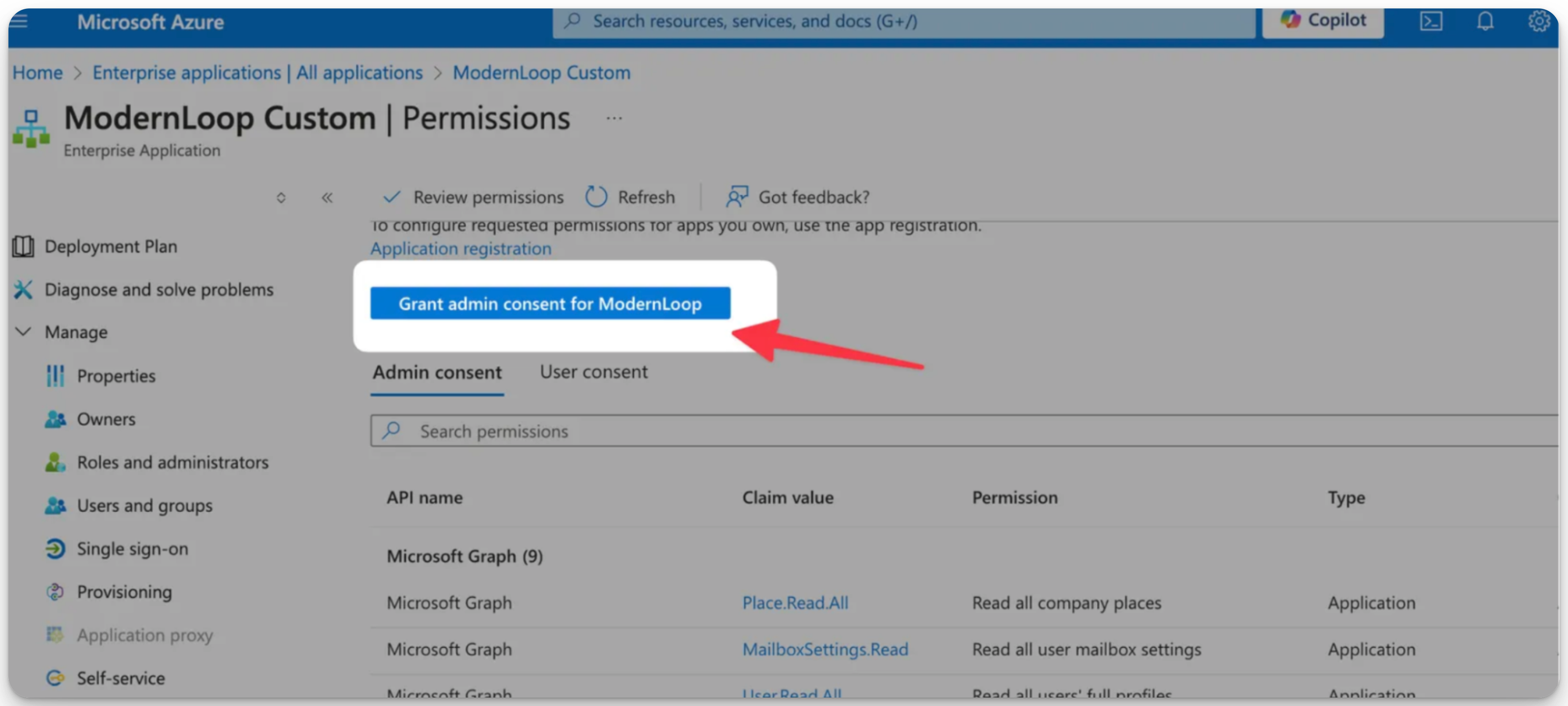Image resolution: width=1568 pixels, height=706 pixels.
Task: Click the search icon in Search permissions
Action: coord(391,431)
